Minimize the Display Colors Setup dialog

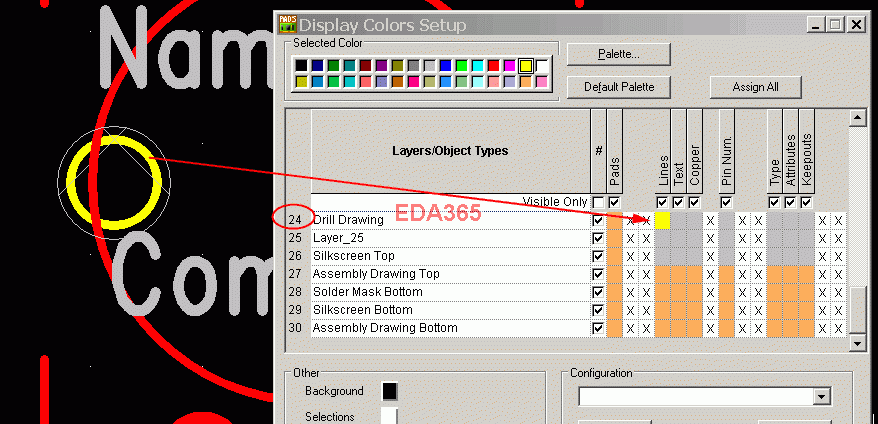(816, 25)
